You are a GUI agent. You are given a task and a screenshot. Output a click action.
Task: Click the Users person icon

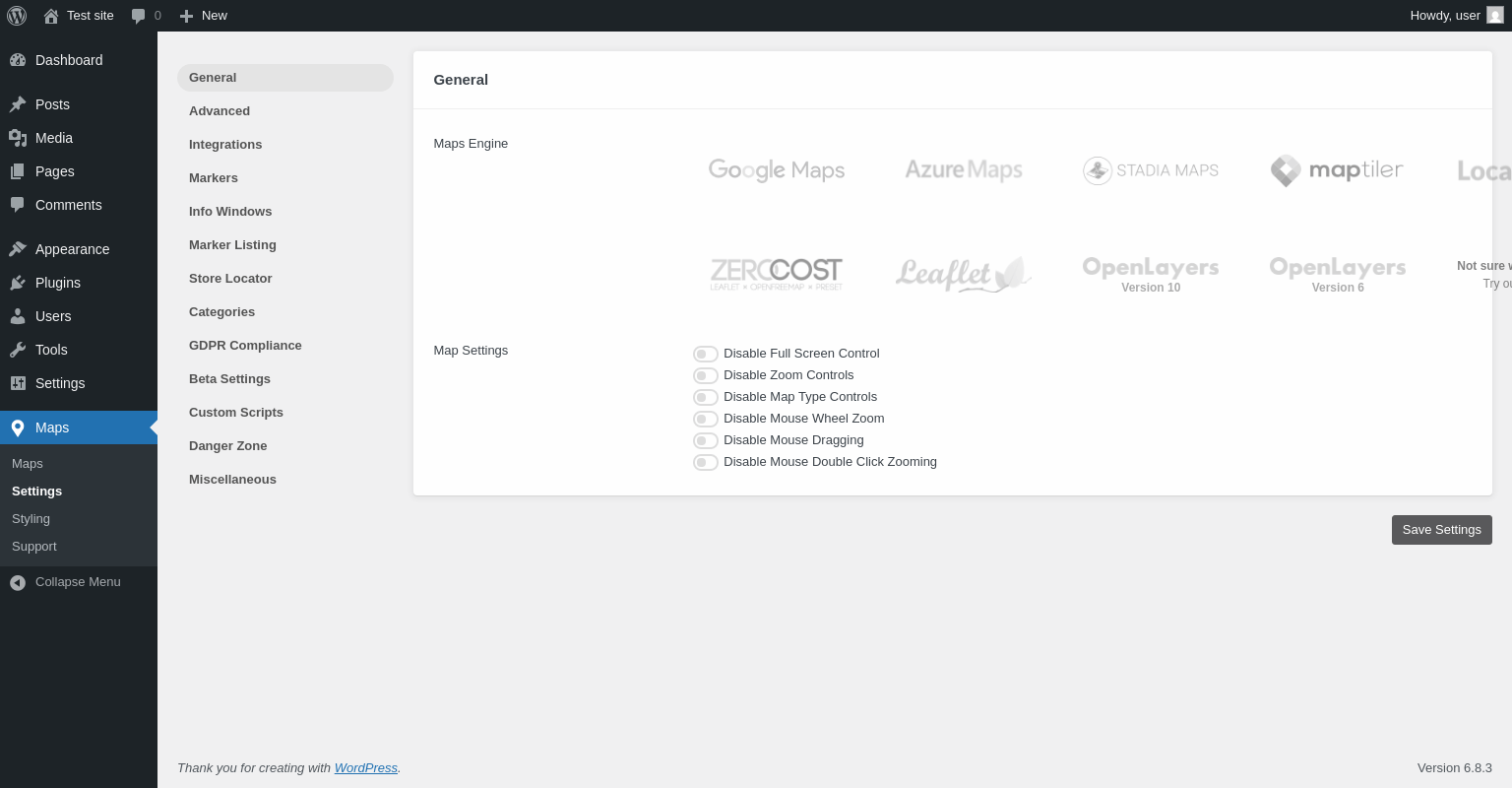click(18, 316)
